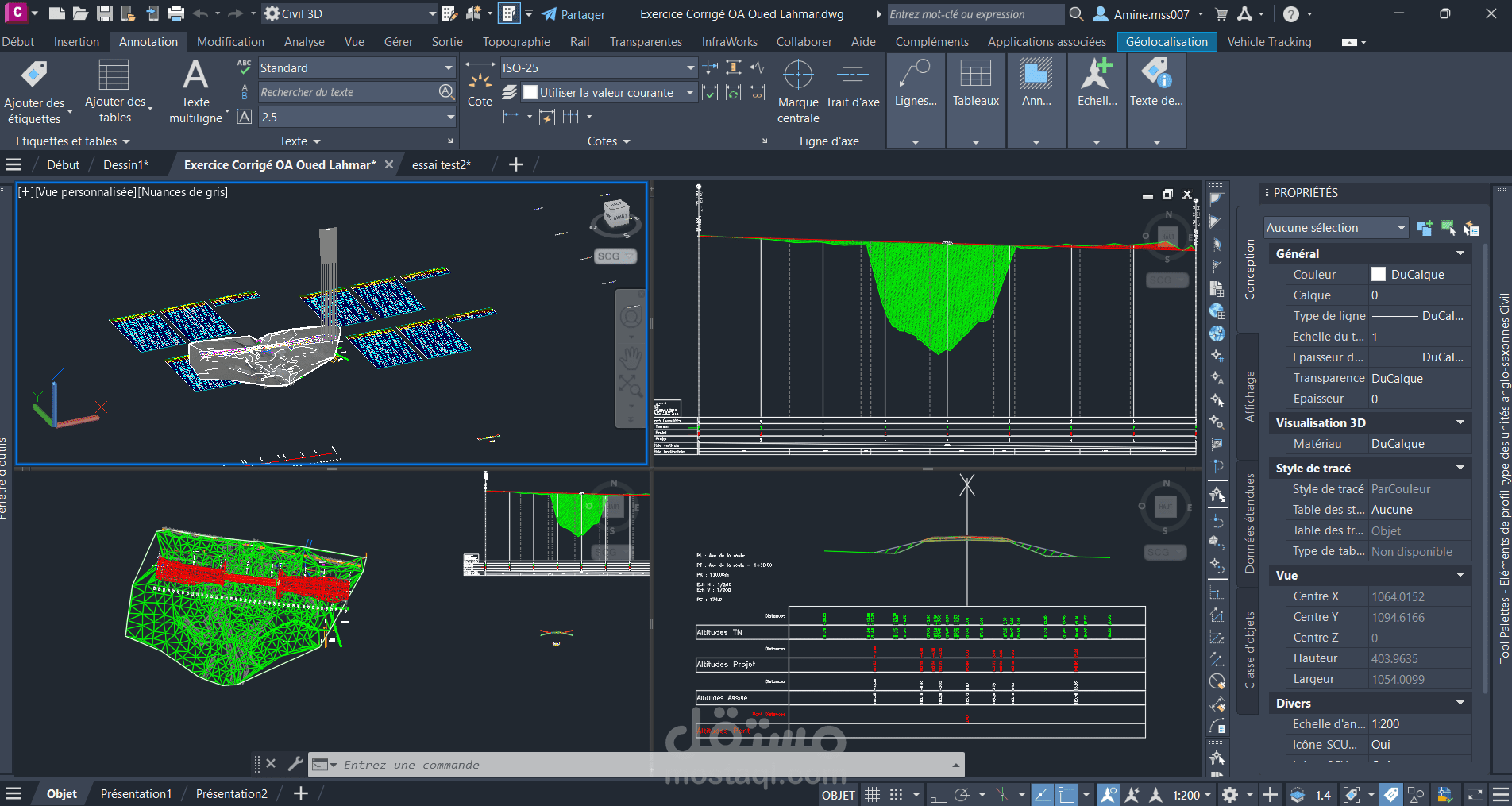Click the find text icon in Rechercher field

point(446,92)
